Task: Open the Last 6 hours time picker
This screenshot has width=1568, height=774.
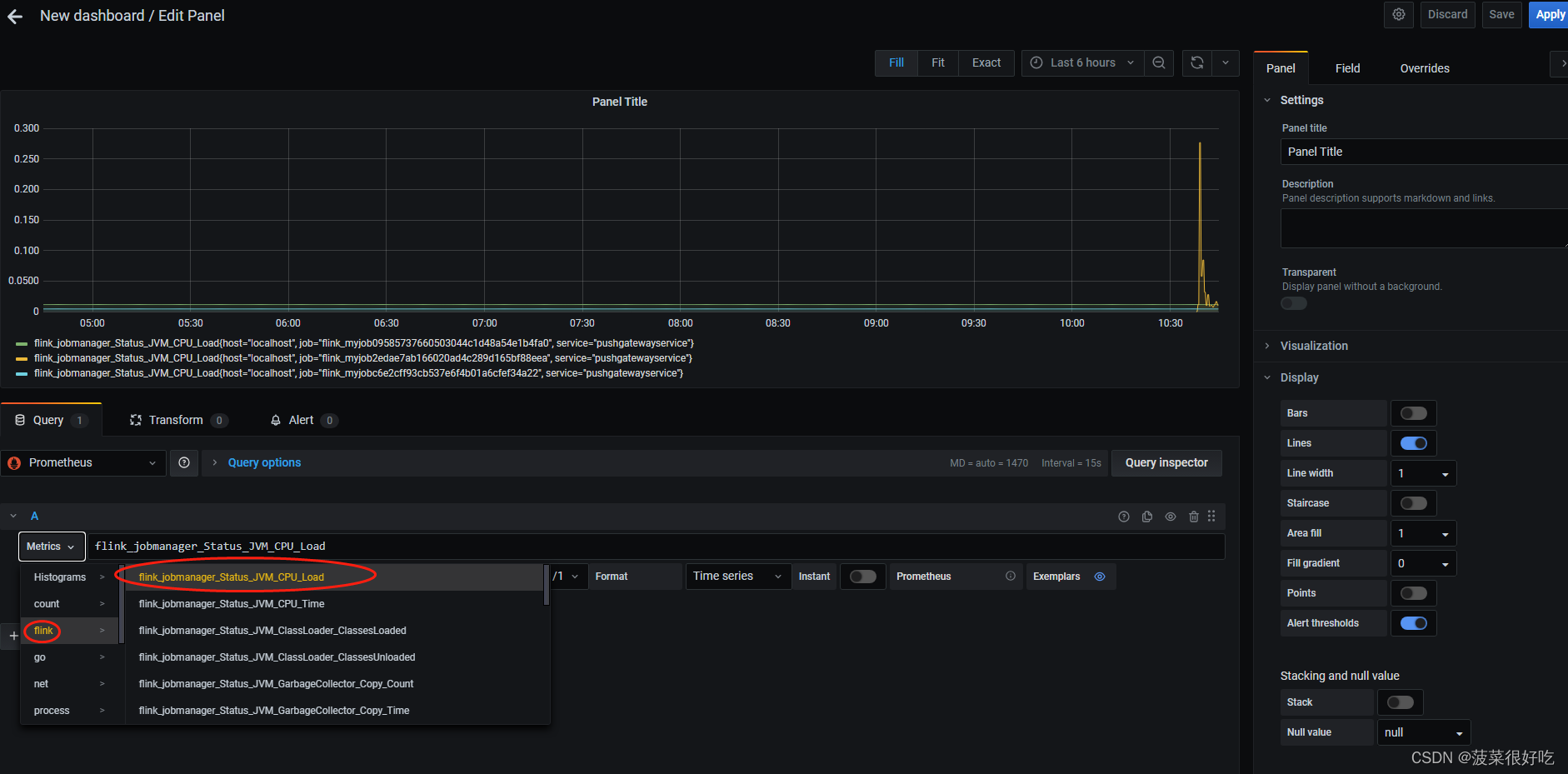Action: coord(1082,62)
